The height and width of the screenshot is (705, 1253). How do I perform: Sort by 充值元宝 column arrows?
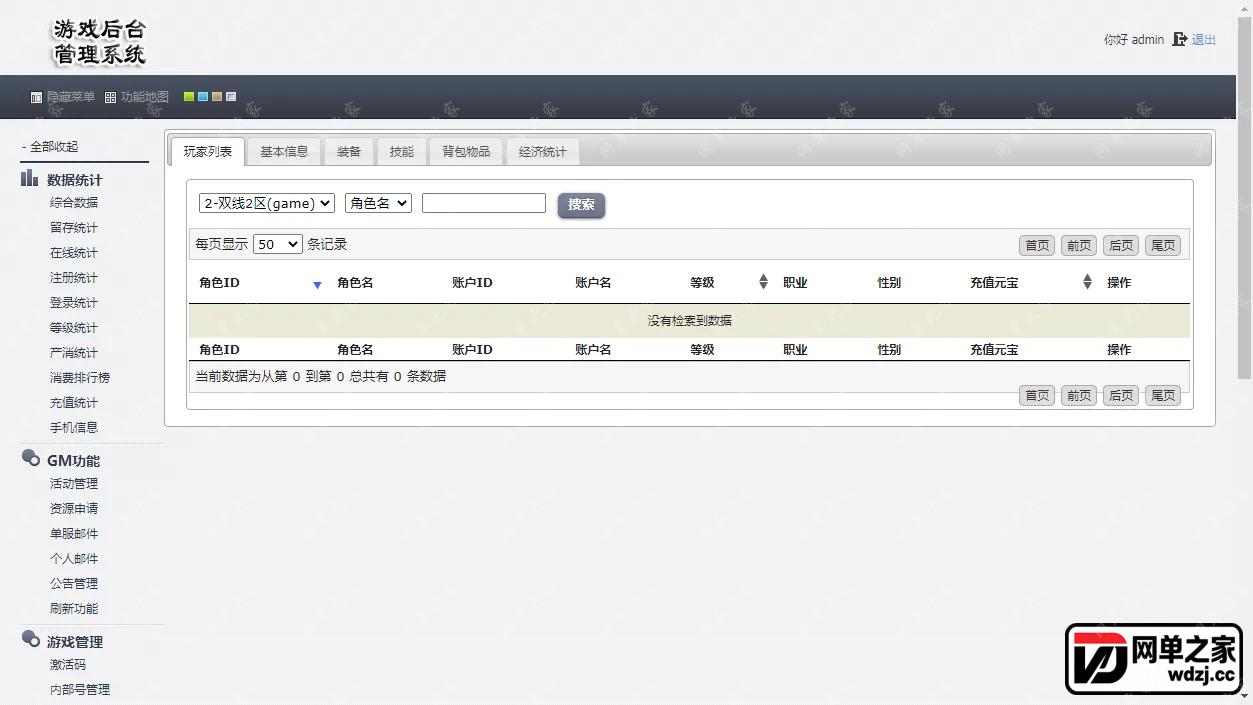point(1087,282)
